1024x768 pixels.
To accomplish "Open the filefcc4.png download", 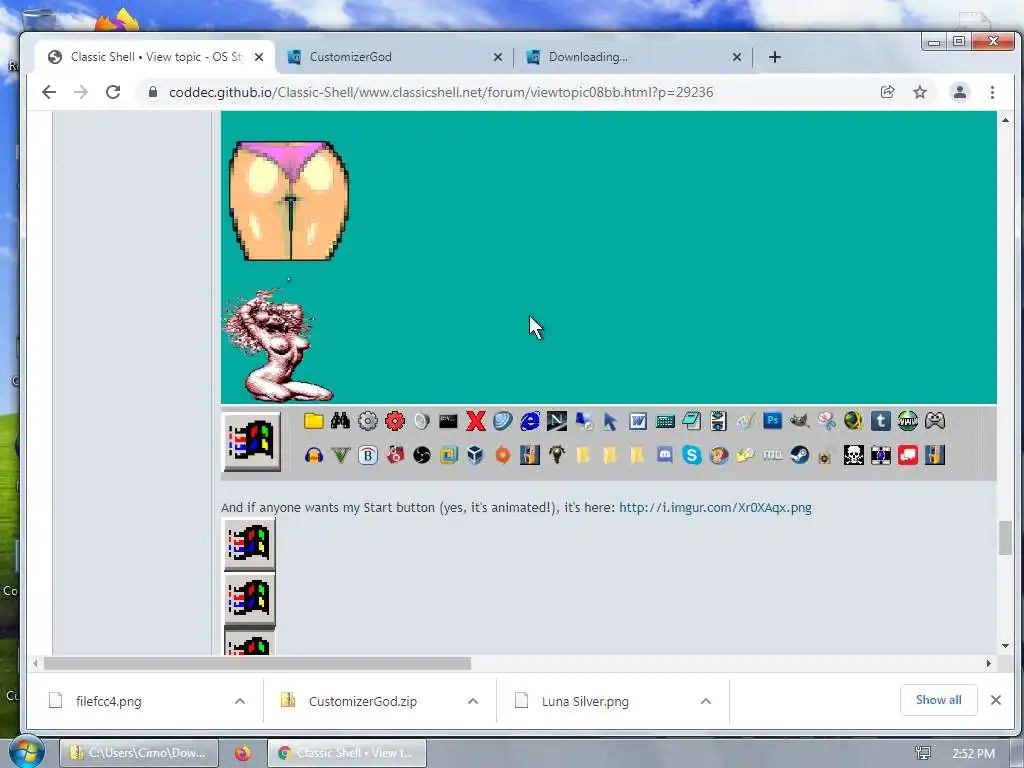I will [x=108, y=701].
